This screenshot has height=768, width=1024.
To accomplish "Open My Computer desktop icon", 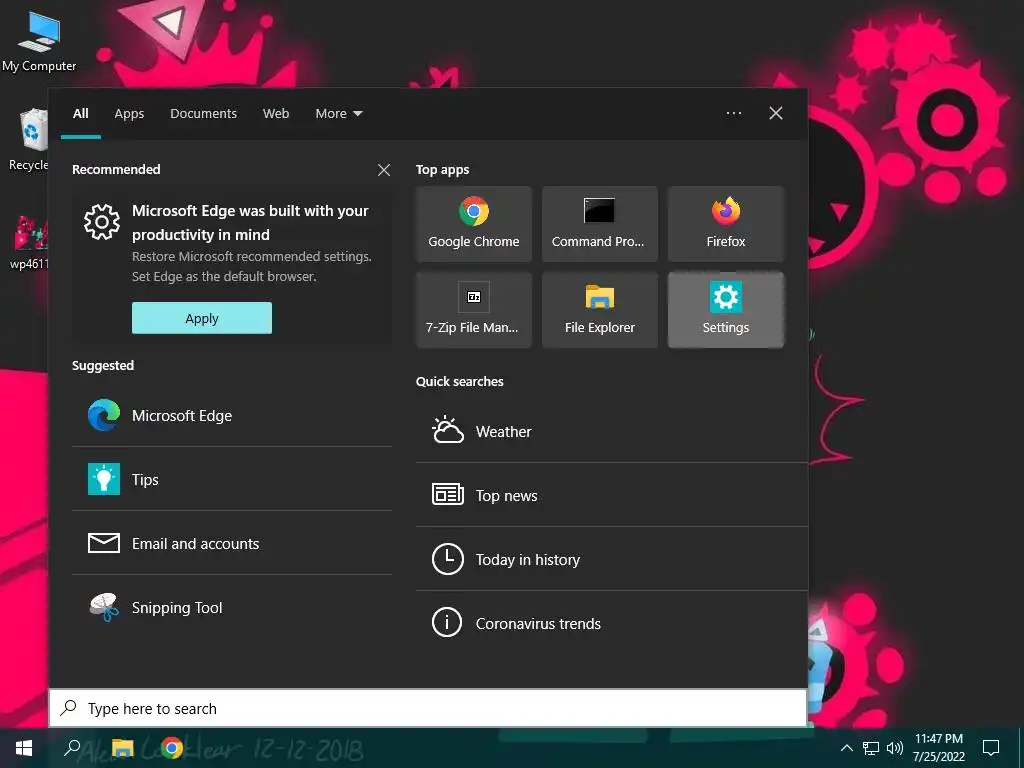I will pos(39,42).
